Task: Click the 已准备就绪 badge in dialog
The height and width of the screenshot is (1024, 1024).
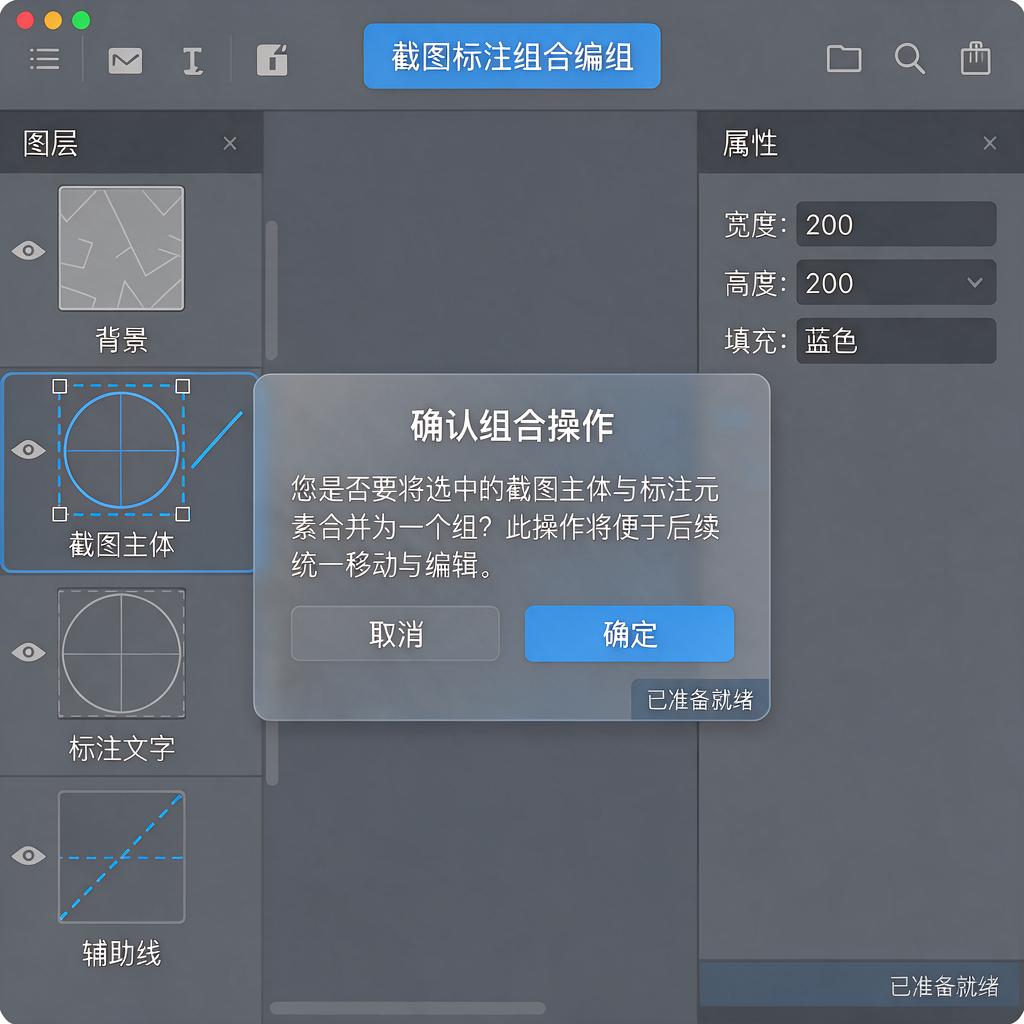Action: (x=700, y=699)
